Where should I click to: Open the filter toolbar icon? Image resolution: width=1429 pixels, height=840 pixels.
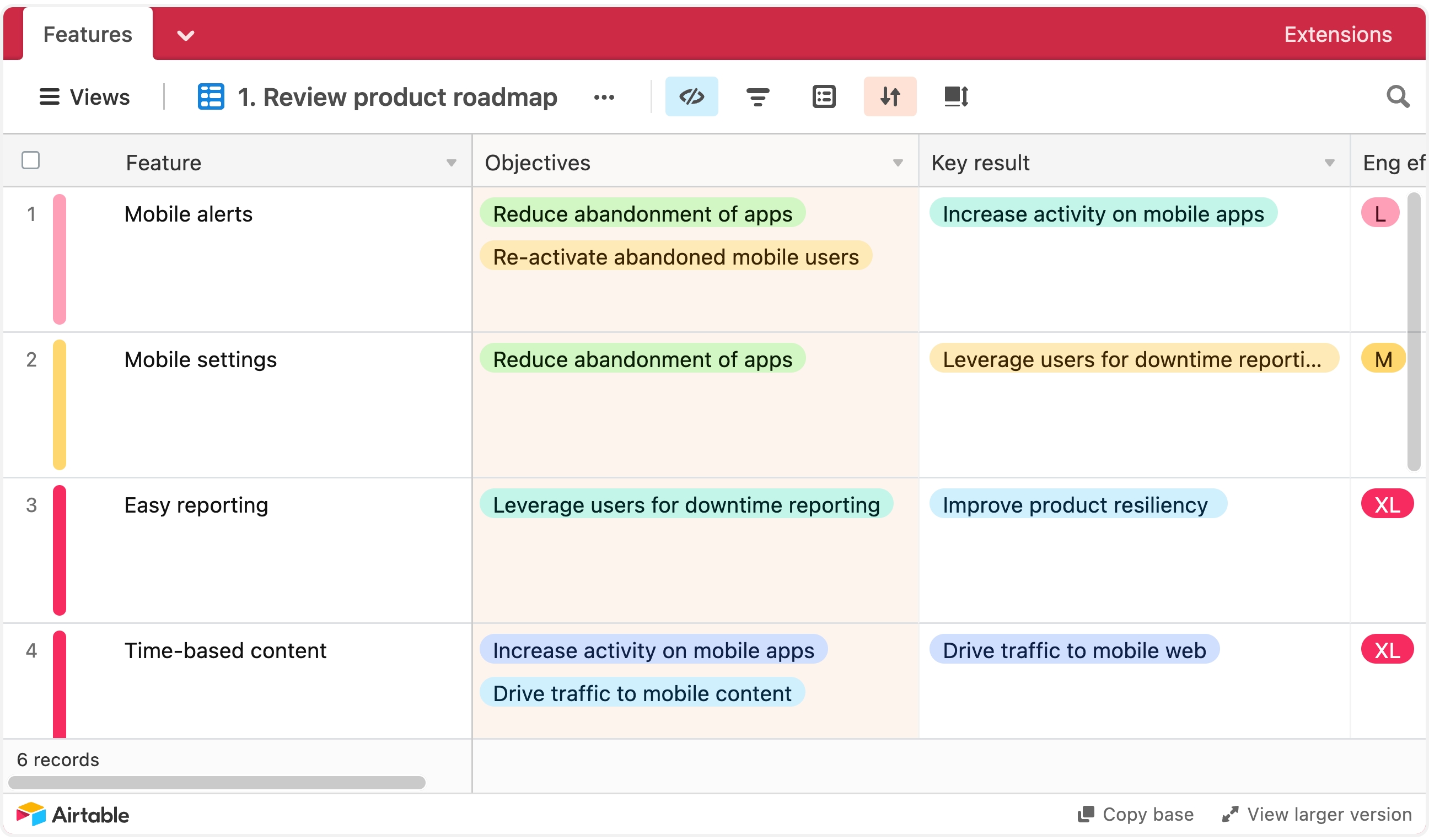pos(758,97)
